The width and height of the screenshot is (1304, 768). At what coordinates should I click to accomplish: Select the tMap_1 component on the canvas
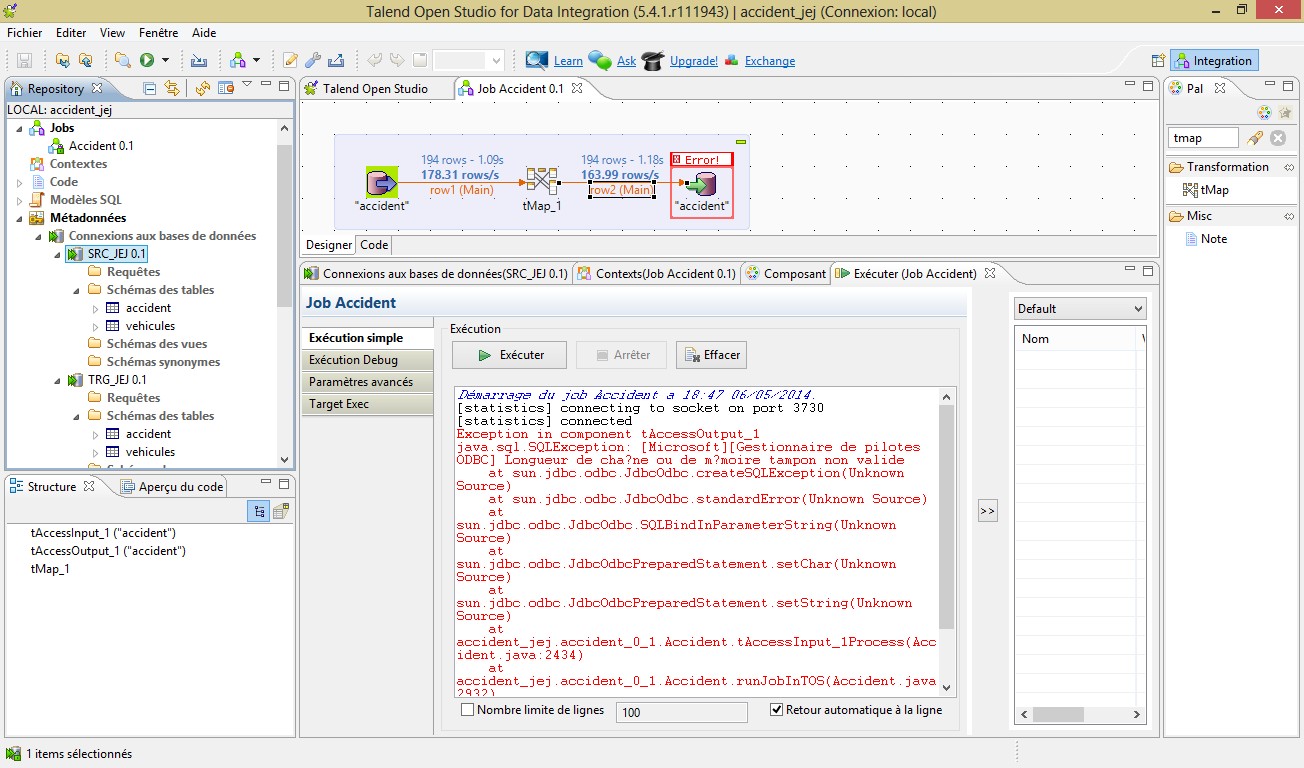click(542, 182)
